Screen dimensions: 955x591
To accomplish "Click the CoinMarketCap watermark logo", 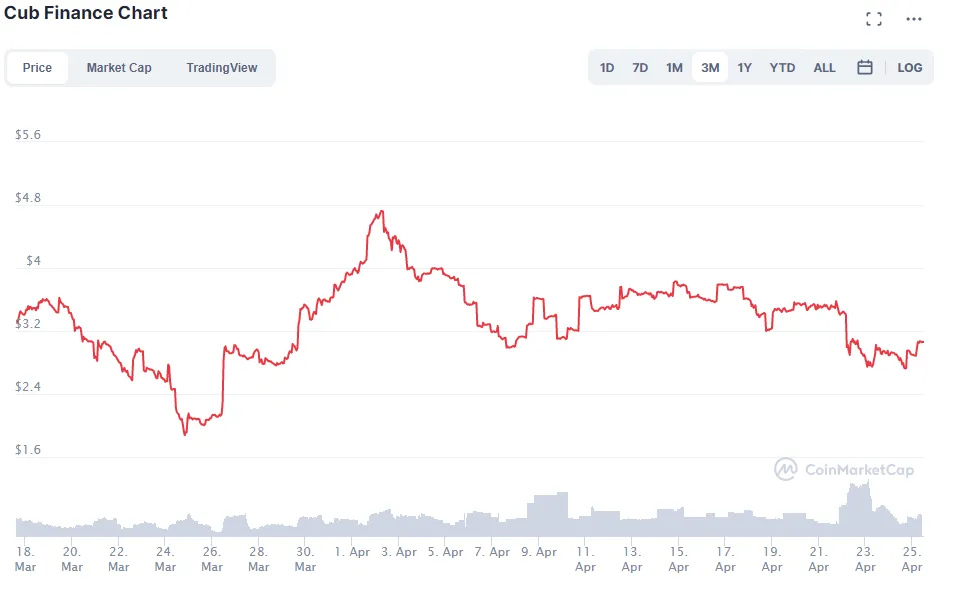I will click(845, 469).
